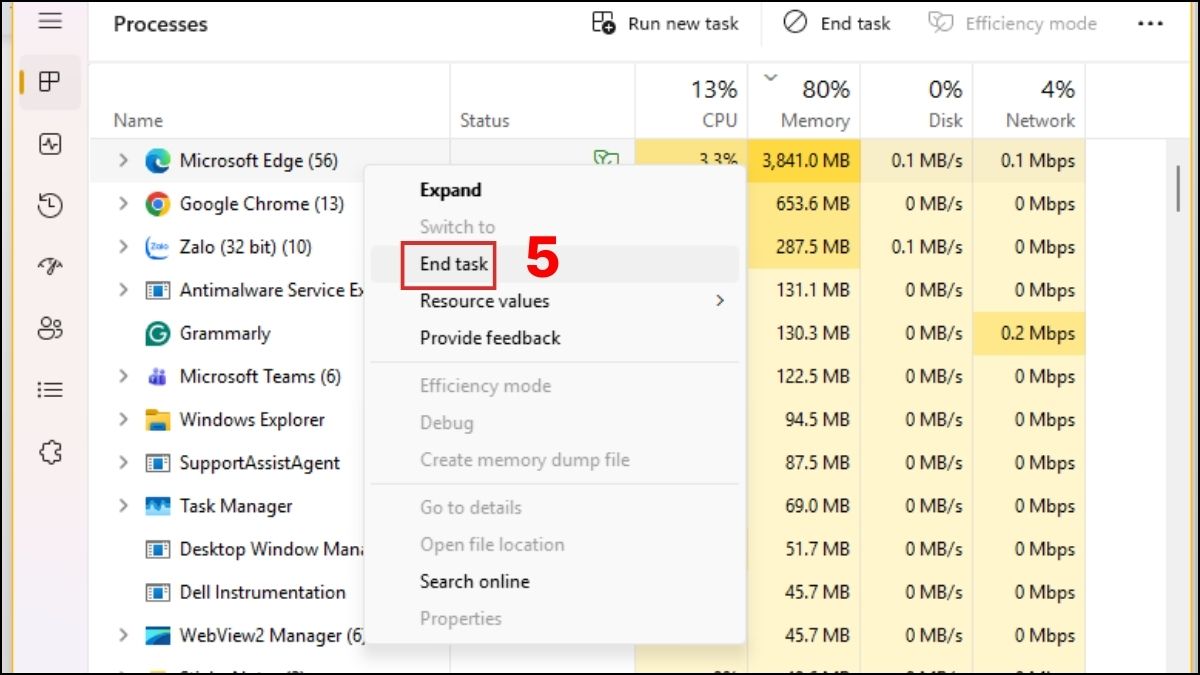Click Provide feedback in context menu
The height and width of the screenshot is (675, 1200).
tap(490, 338)
